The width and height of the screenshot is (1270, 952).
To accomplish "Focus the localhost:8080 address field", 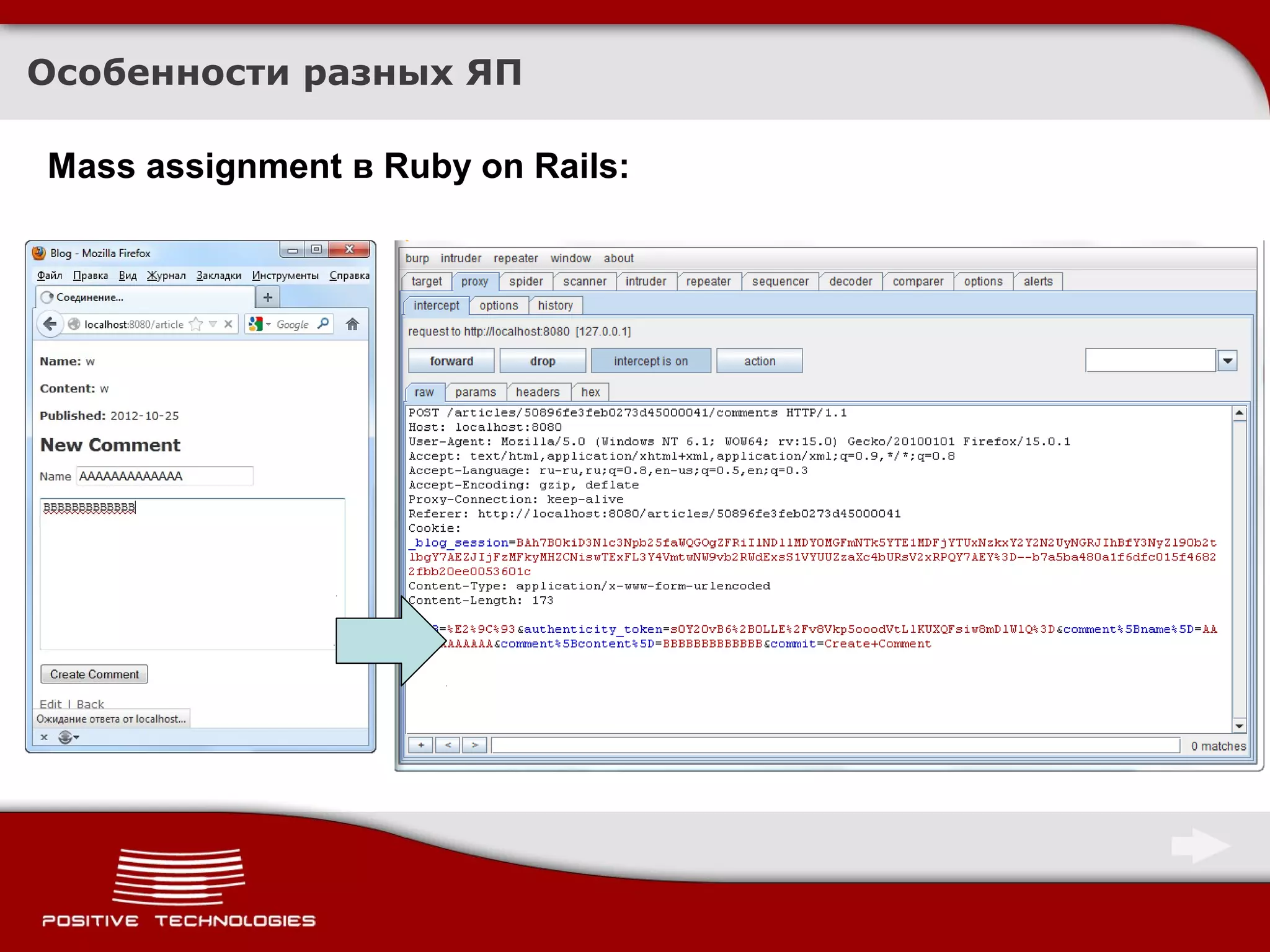I will [x=133, y=324].
